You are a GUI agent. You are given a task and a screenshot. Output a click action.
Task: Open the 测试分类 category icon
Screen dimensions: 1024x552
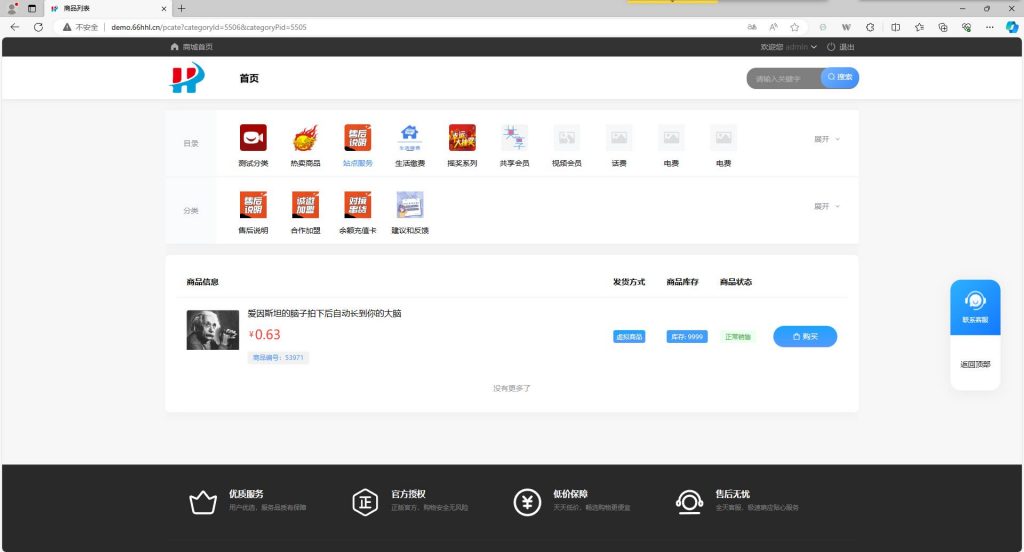click(x=253, y=138)
